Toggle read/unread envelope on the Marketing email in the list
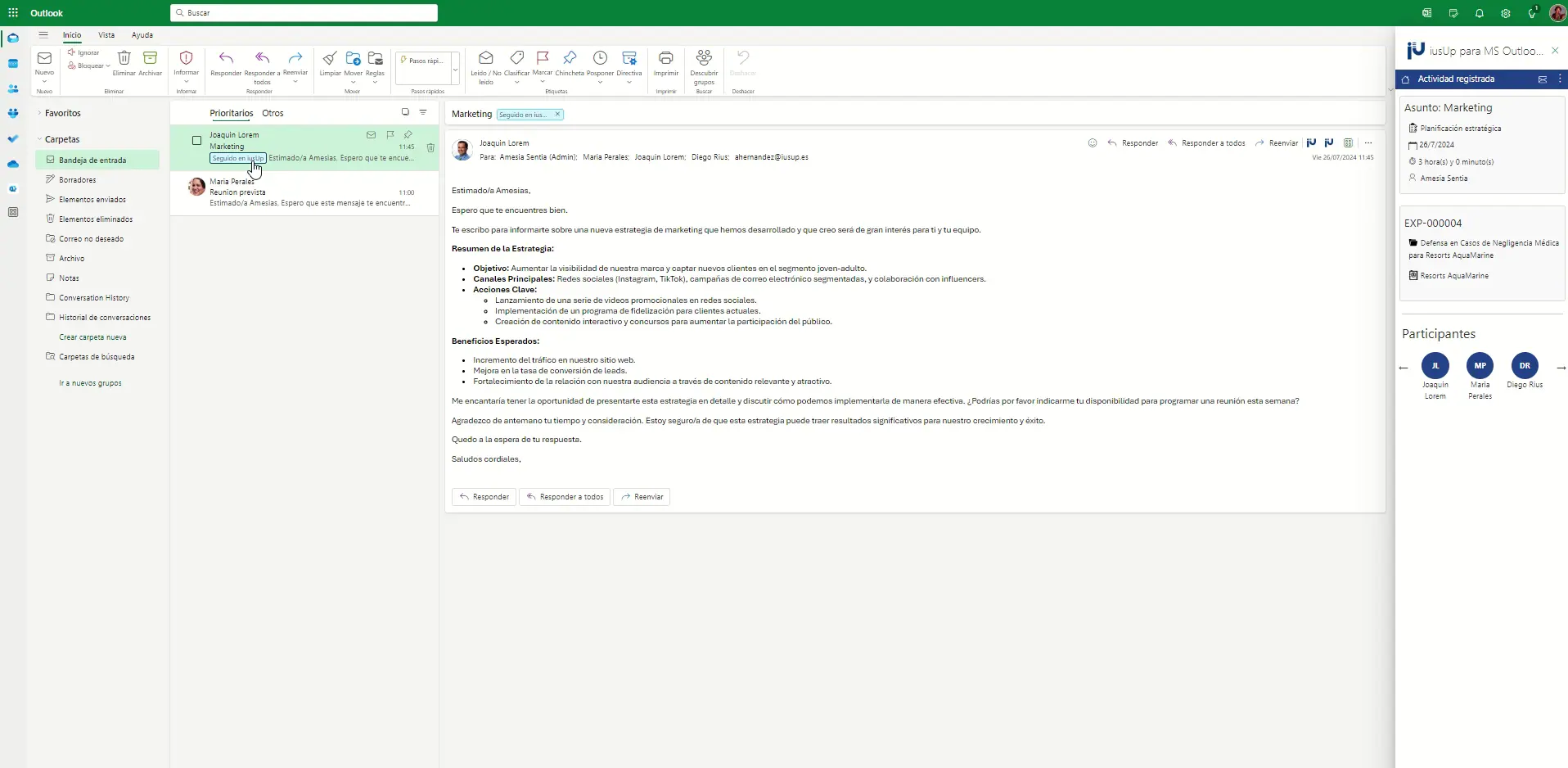1568x768 pixels. coord(371,135)
